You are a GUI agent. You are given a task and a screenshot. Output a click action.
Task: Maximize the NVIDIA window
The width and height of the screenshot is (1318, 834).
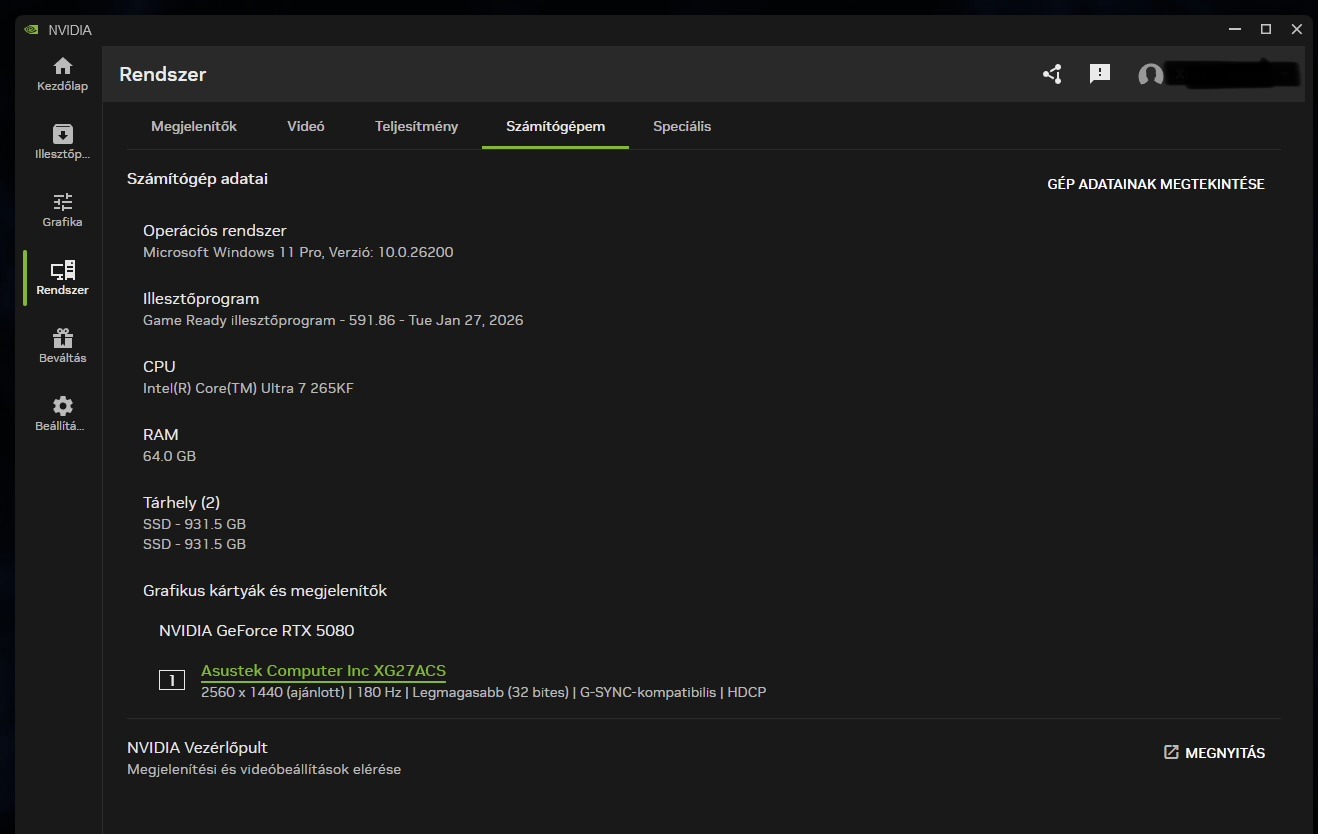point(1266,30)
